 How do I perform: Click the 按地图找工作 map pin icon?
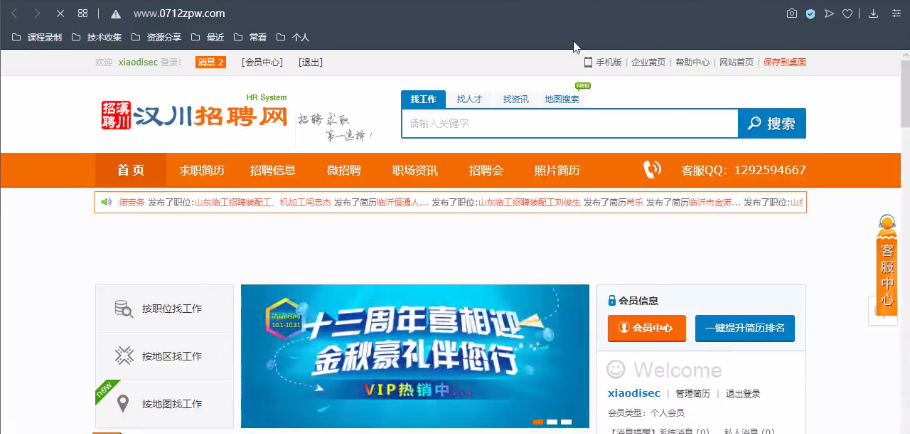pyautogui.click(x=124, y=404)
